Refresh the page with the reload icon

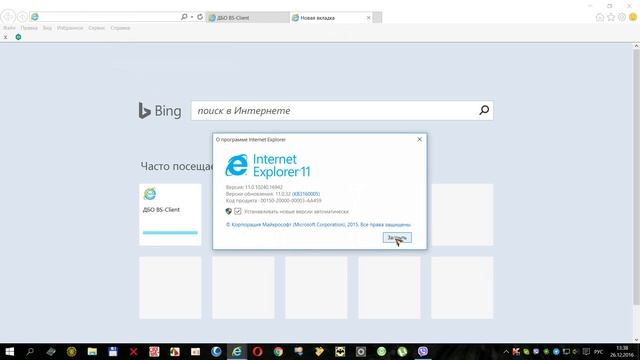point(200,17)
